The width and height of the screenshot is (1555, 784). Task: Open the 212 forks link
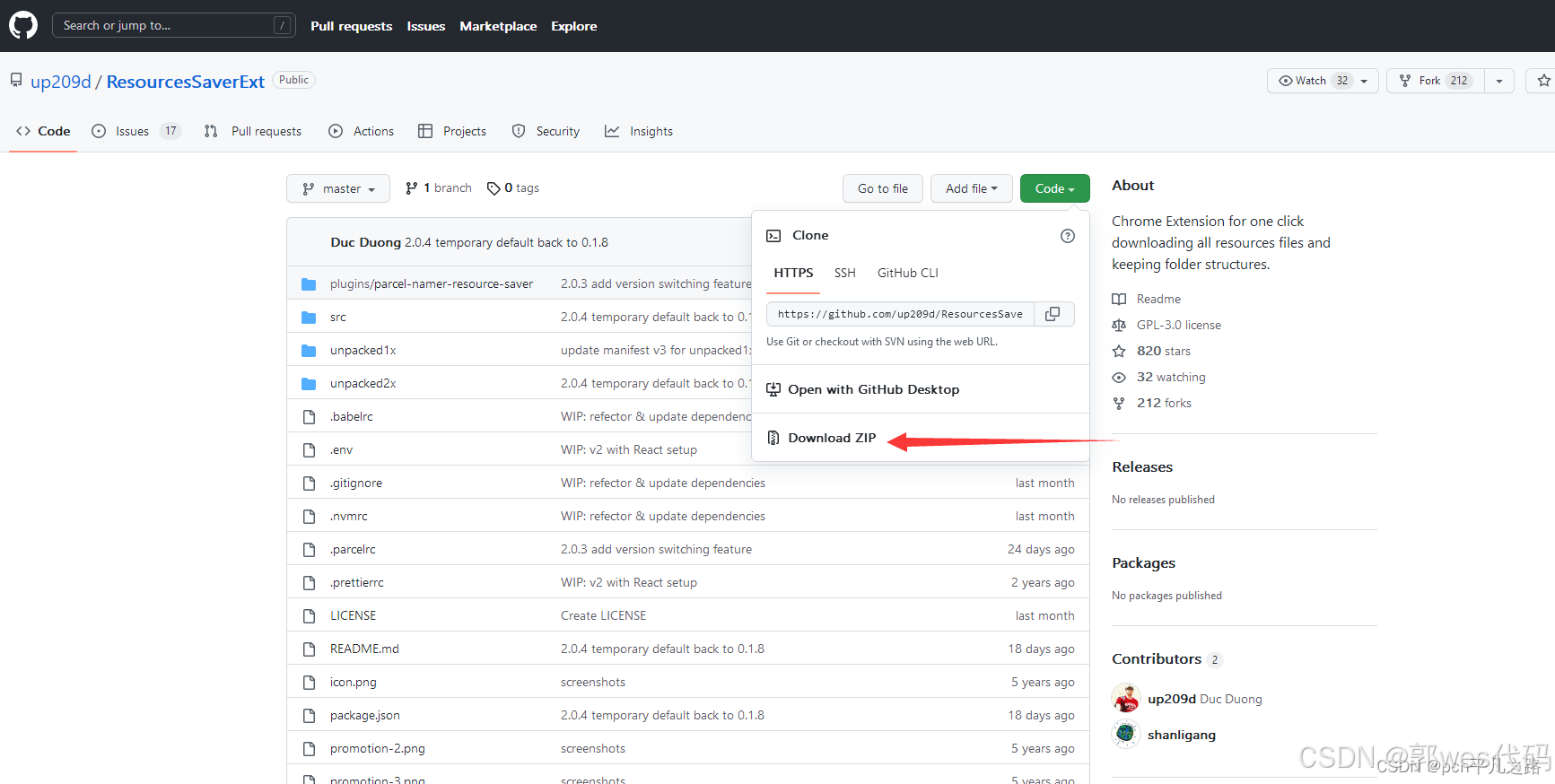1164,403
